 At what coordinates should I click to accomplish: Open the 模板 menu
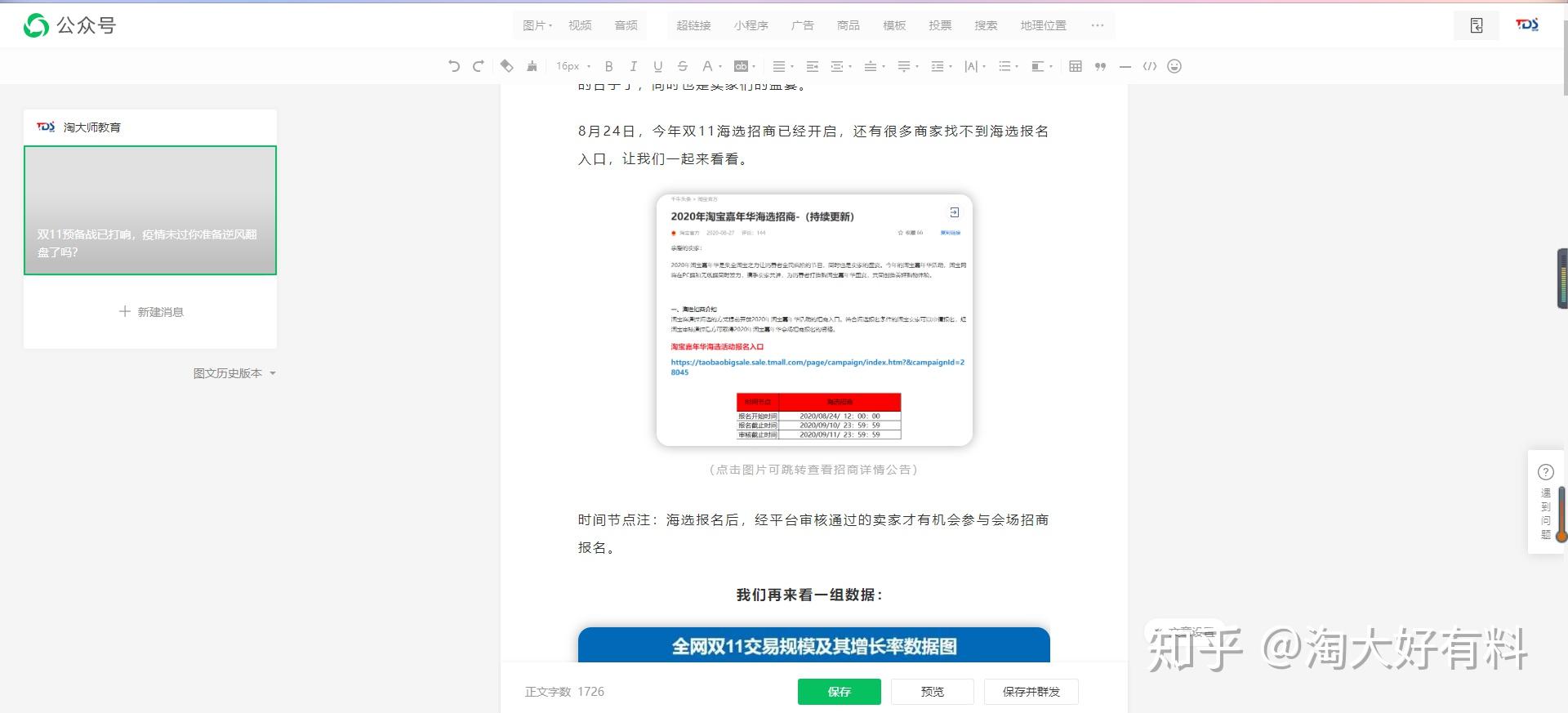point(894,25)
